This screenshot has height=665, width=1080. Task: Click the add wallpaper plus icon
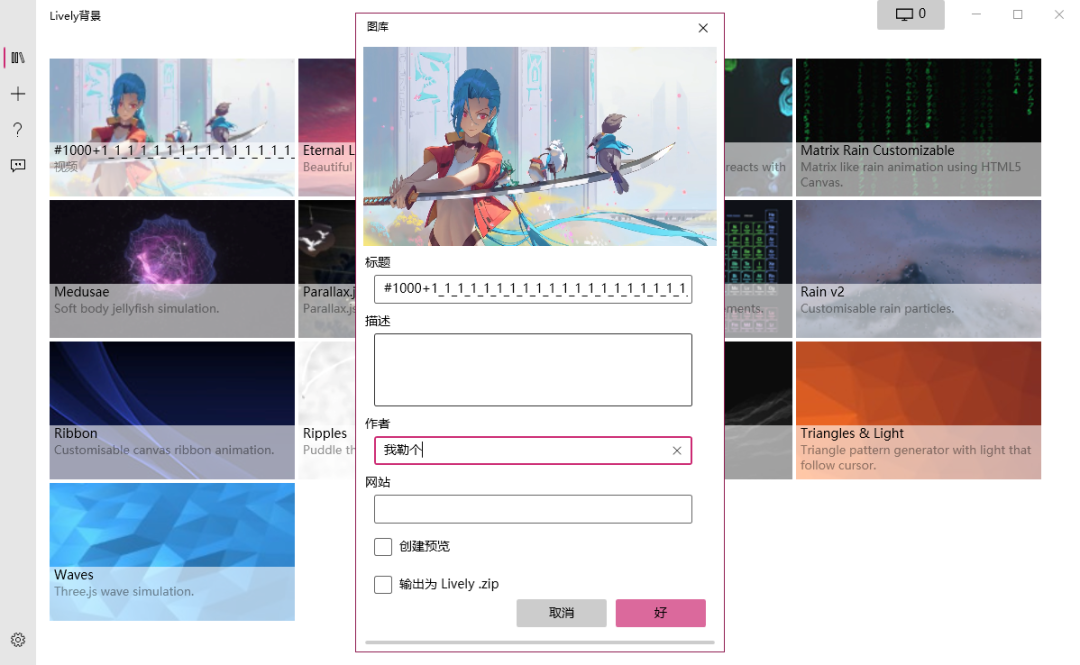point(18,94)
